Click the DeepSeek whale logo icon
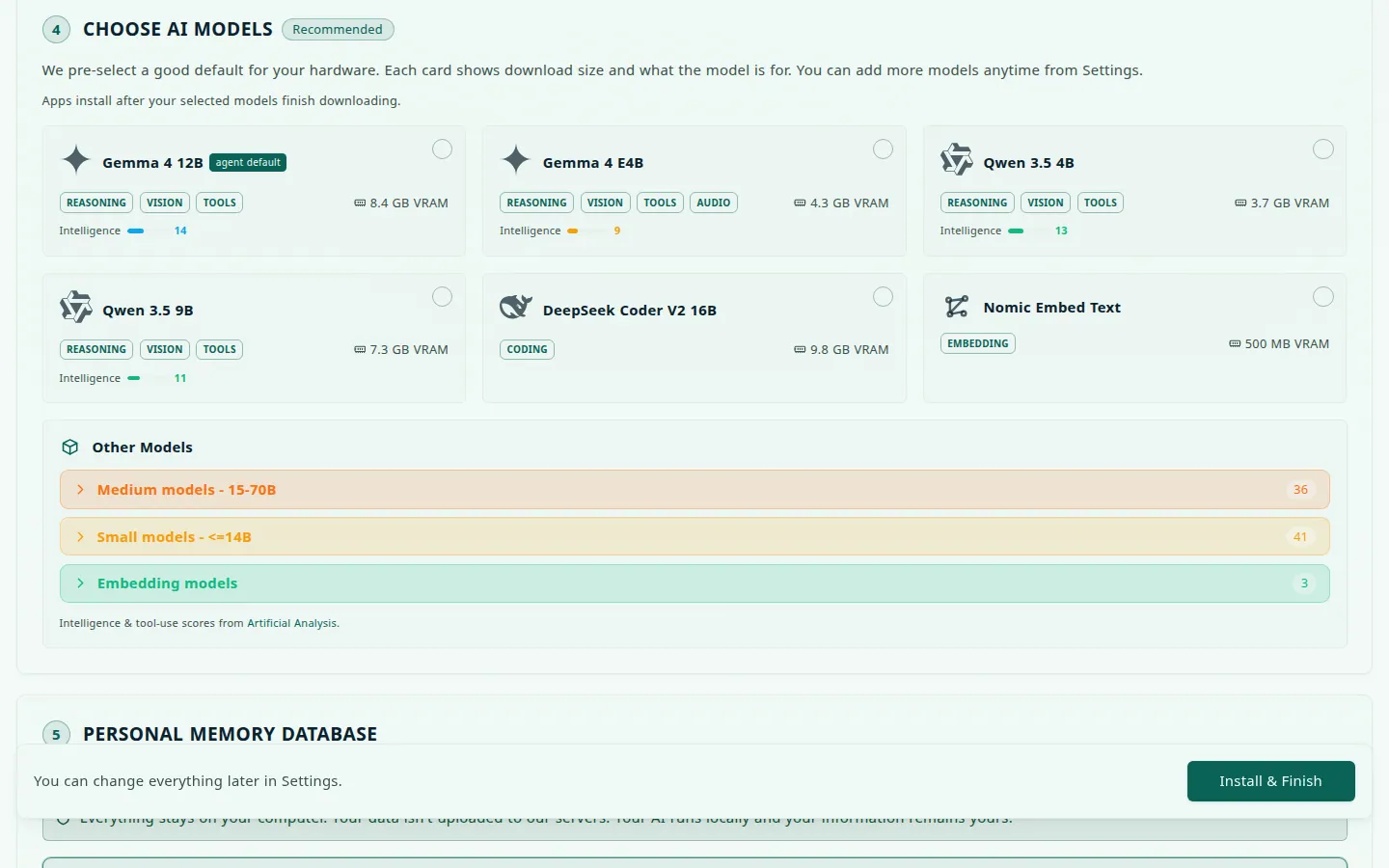The height and width of the screenshot is (868, 1389). 516,307
